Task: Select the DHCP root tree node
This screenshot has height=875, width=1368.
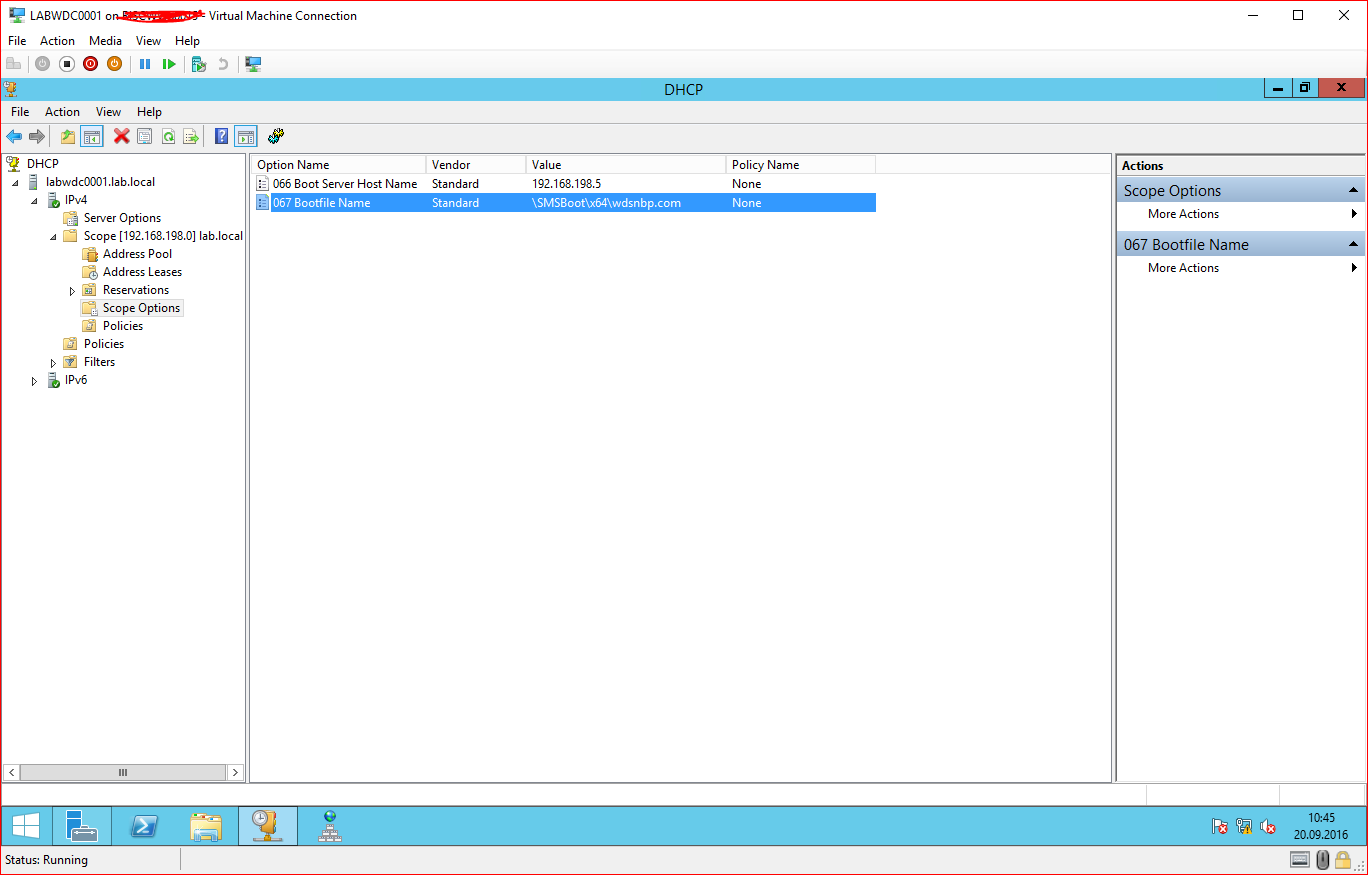Action: [x=41, y=163]
